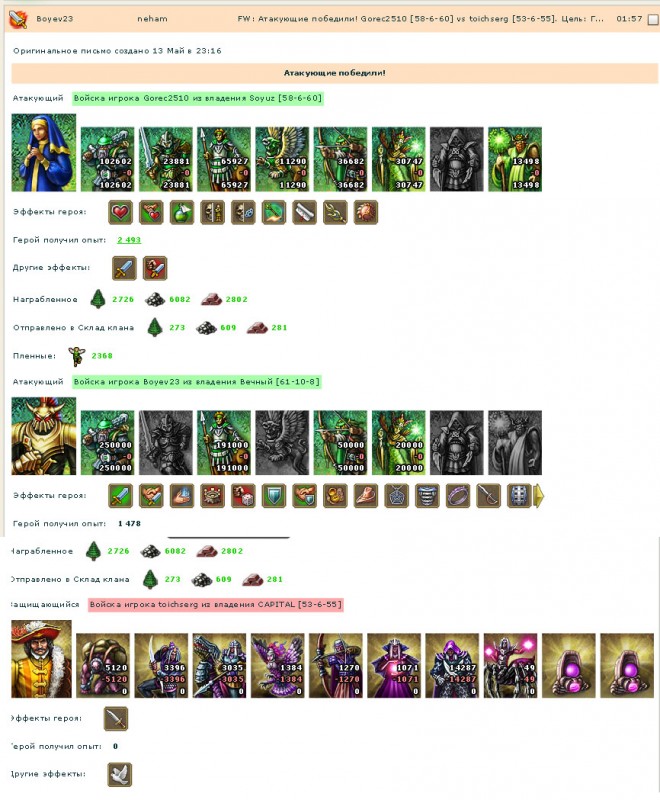
Task: Select the griffin unit with 11290 troops
Action: (x=282, y=159)
